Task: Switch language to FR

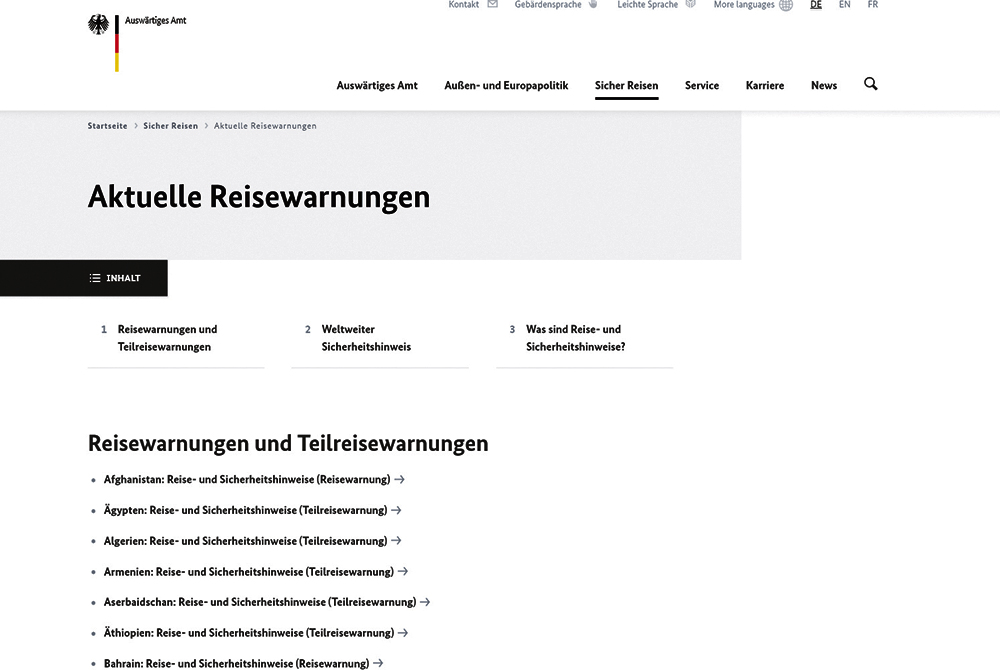Action: (x=873, y=5)
